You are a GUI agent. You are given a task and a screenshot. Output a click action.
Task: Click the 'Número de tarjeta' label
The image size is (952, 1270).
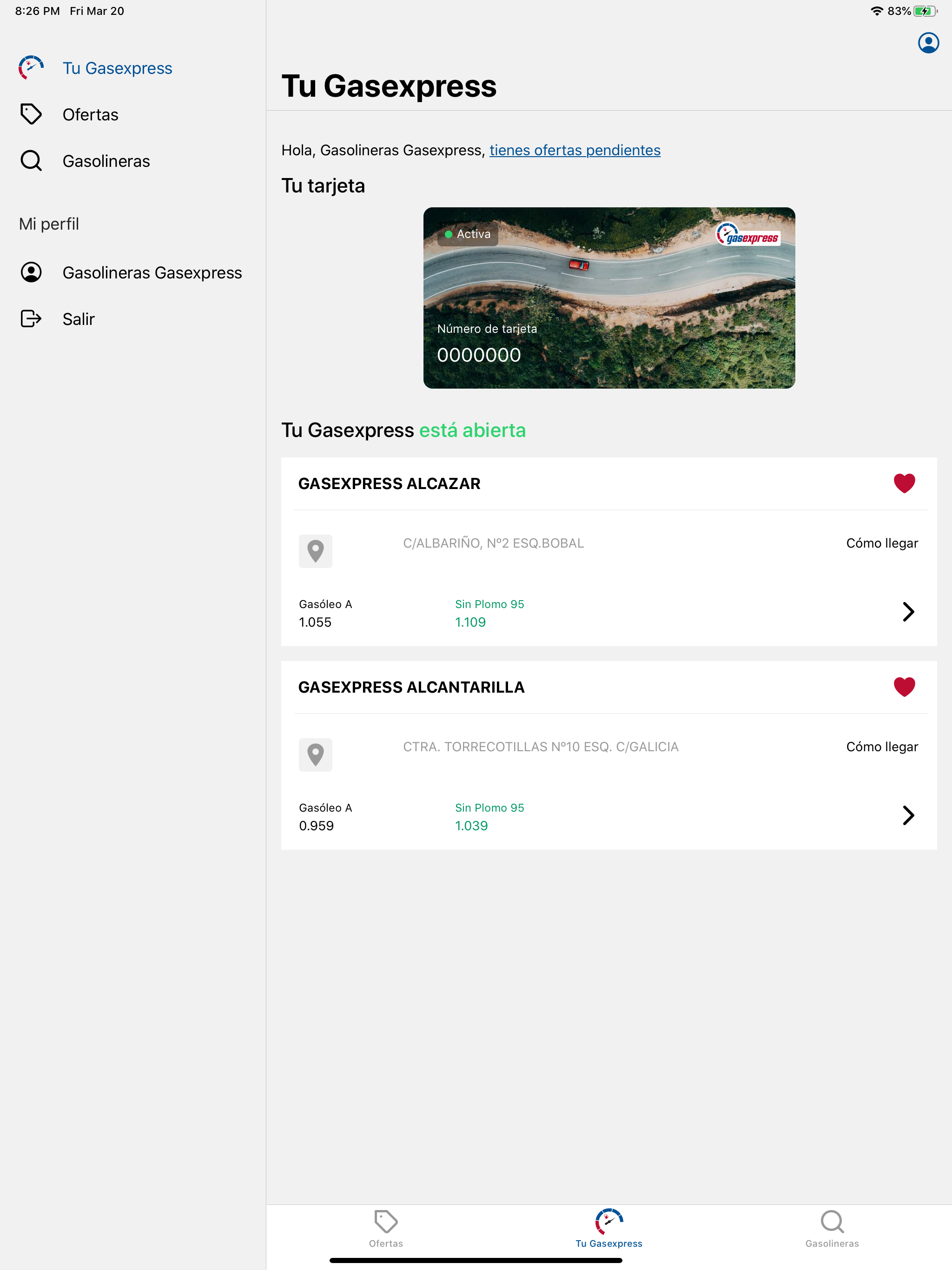(487, 329)
